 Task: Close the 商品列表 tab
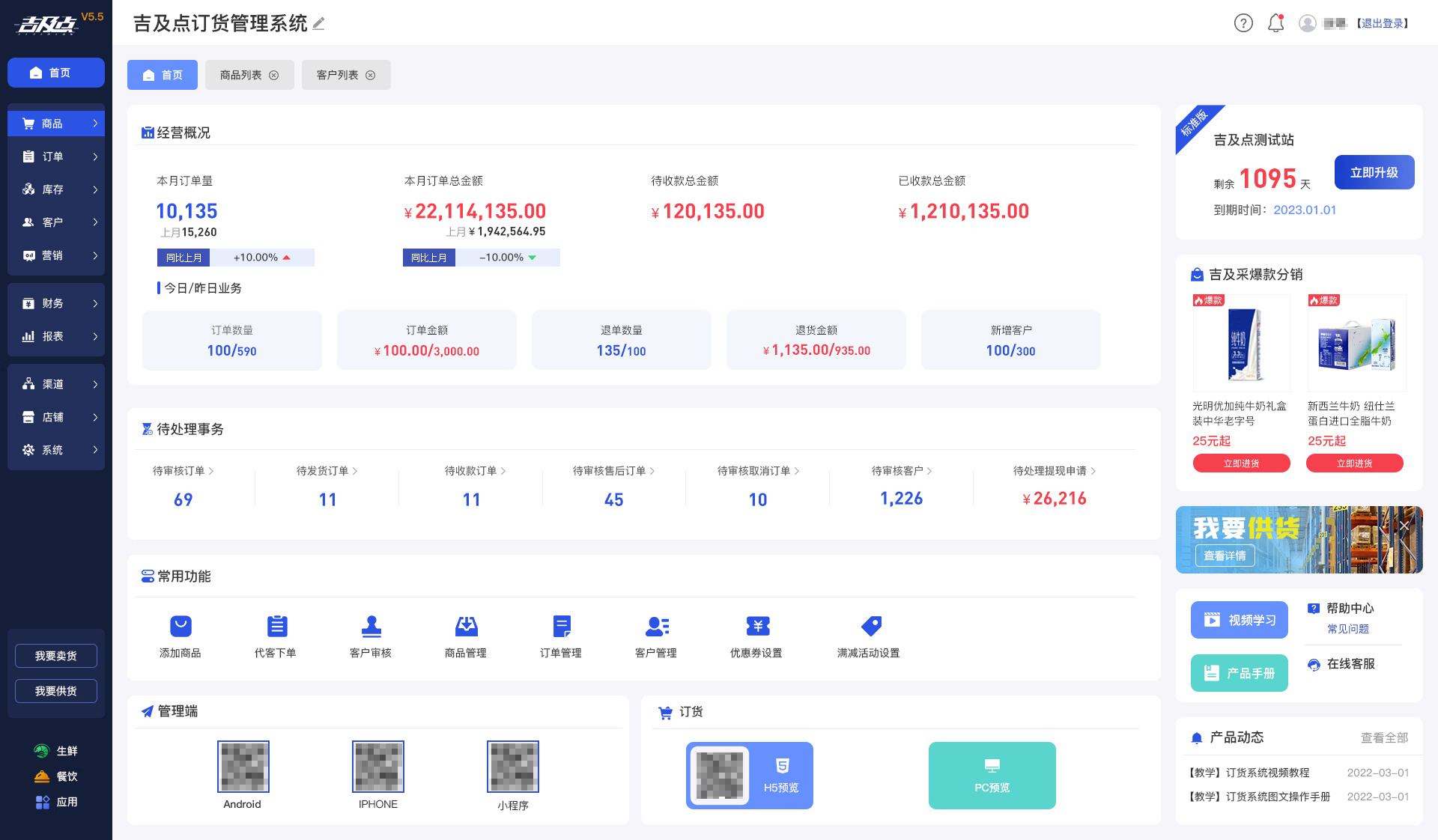coord(274,75)
